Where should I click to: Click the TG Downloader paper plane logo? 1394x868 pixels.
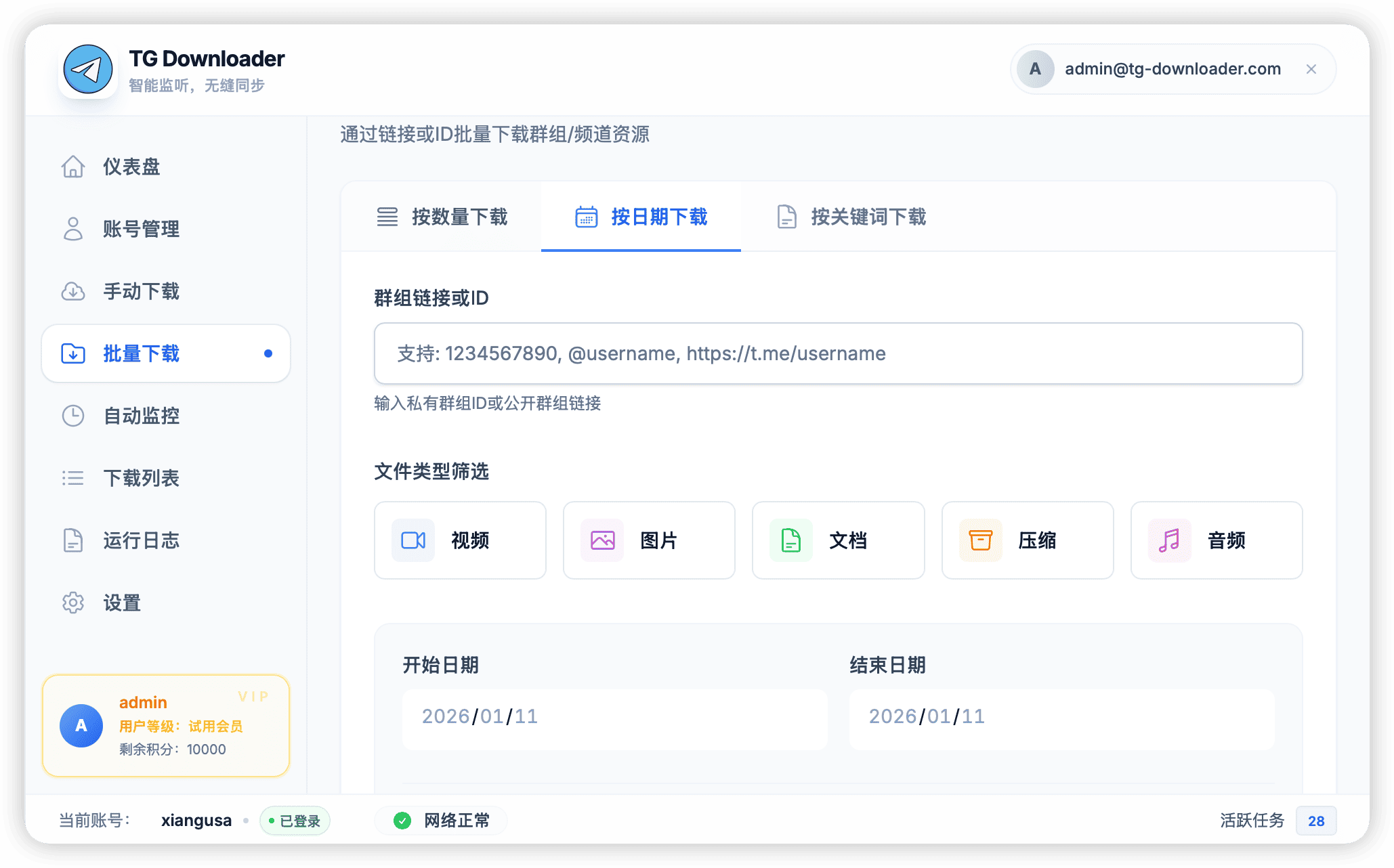[x=88, y=69]
